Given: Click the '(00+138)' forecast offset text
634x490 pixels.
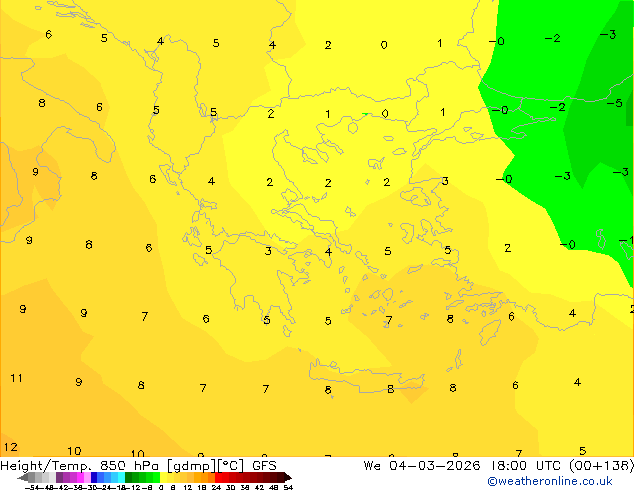Looking at the screenshot, I should pyautogui.click(x=601, y=466).
